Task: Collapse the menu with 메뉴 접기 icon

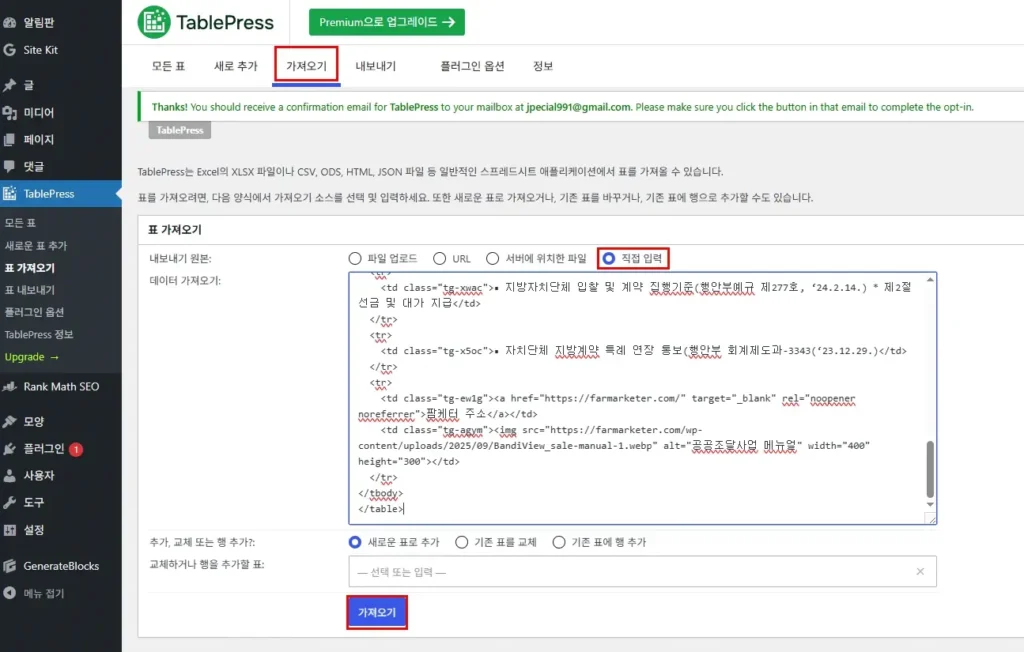Action: [10, 593]
